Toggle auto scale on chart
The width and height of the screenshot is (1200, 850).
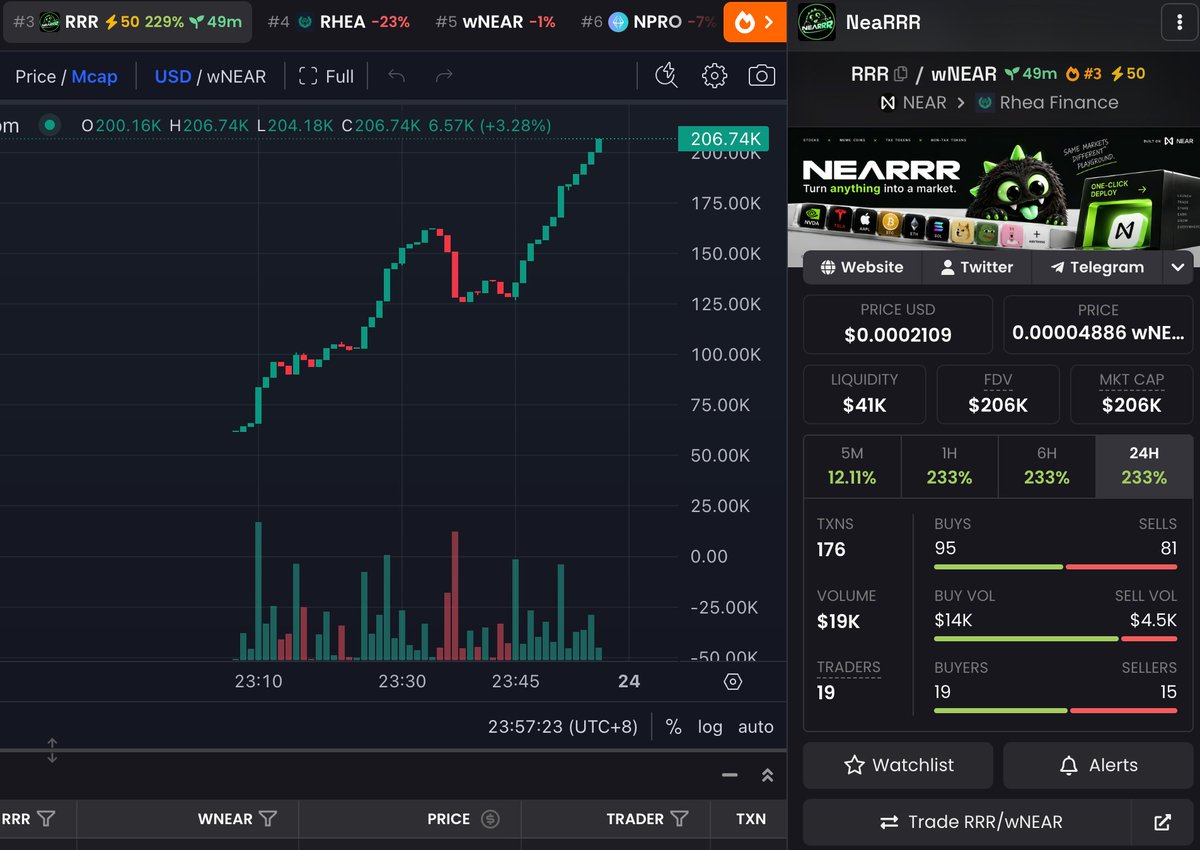(756, 727)
